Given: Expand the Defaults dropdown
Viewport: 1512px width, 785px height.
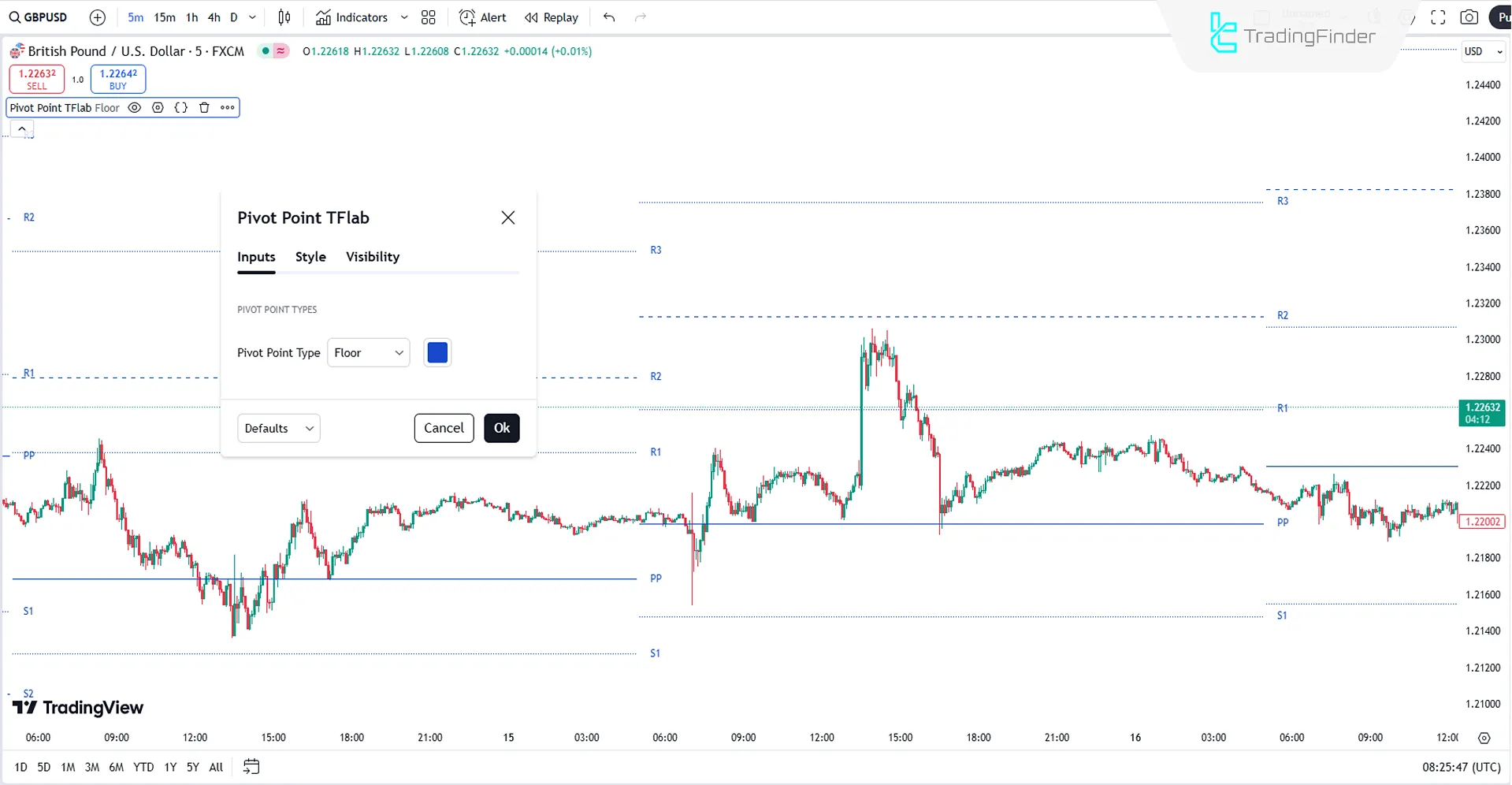Looking at the screenshot, I should tap(277, 428).
